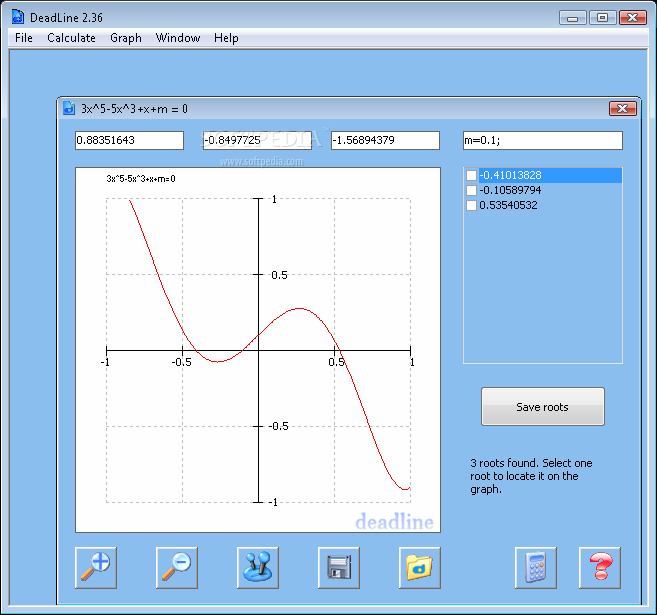
Task: Open the Graph menu
Action: (x=126, y=38)
